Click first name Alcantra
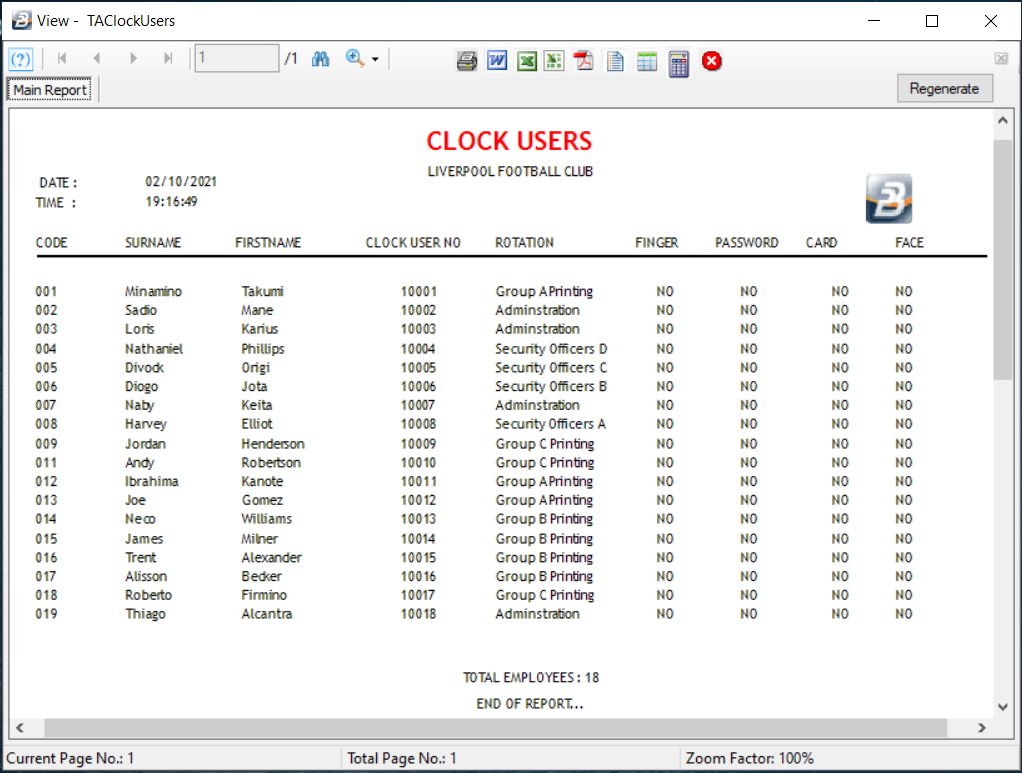This screenshot has height=773, width=1022. 267,614
